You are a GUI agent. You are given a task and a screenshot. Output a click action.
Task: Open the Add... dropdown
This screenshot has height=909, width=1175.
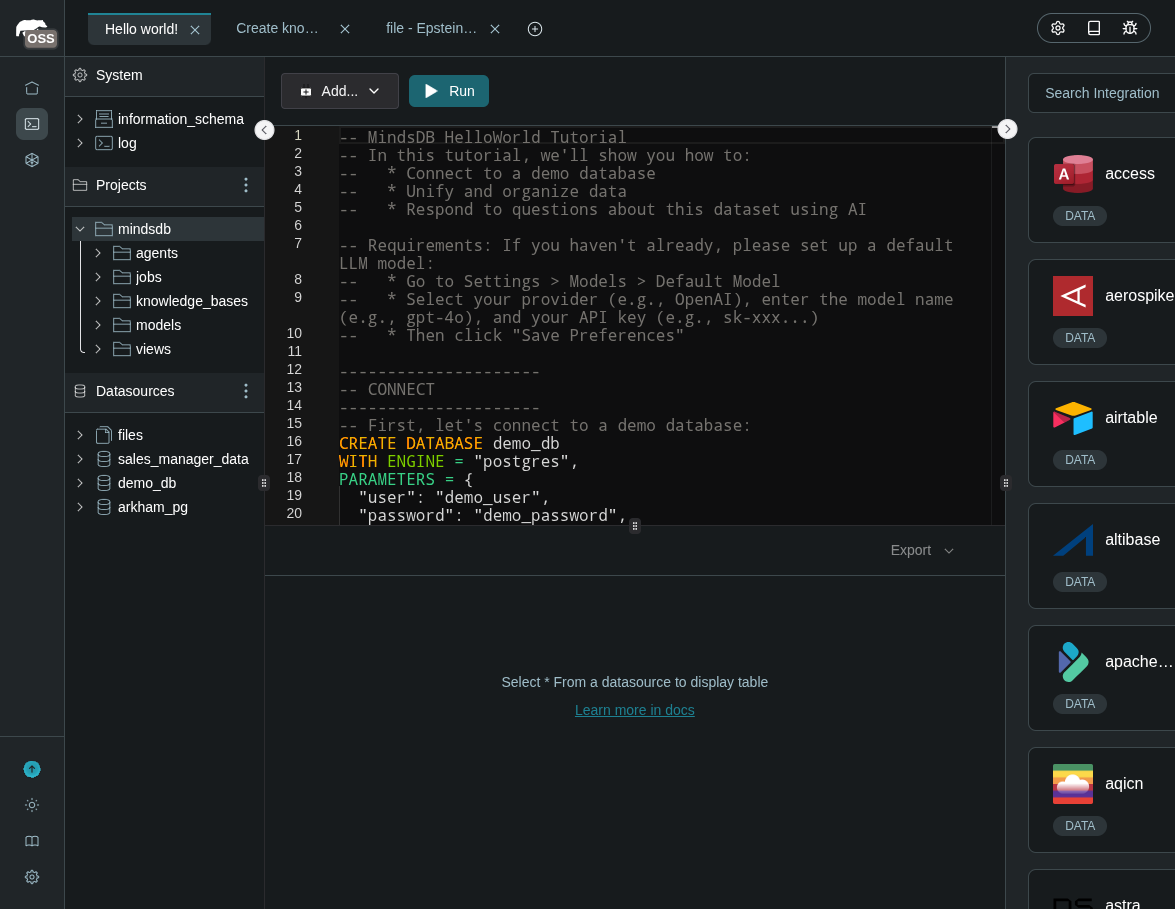tap(339, 91)
